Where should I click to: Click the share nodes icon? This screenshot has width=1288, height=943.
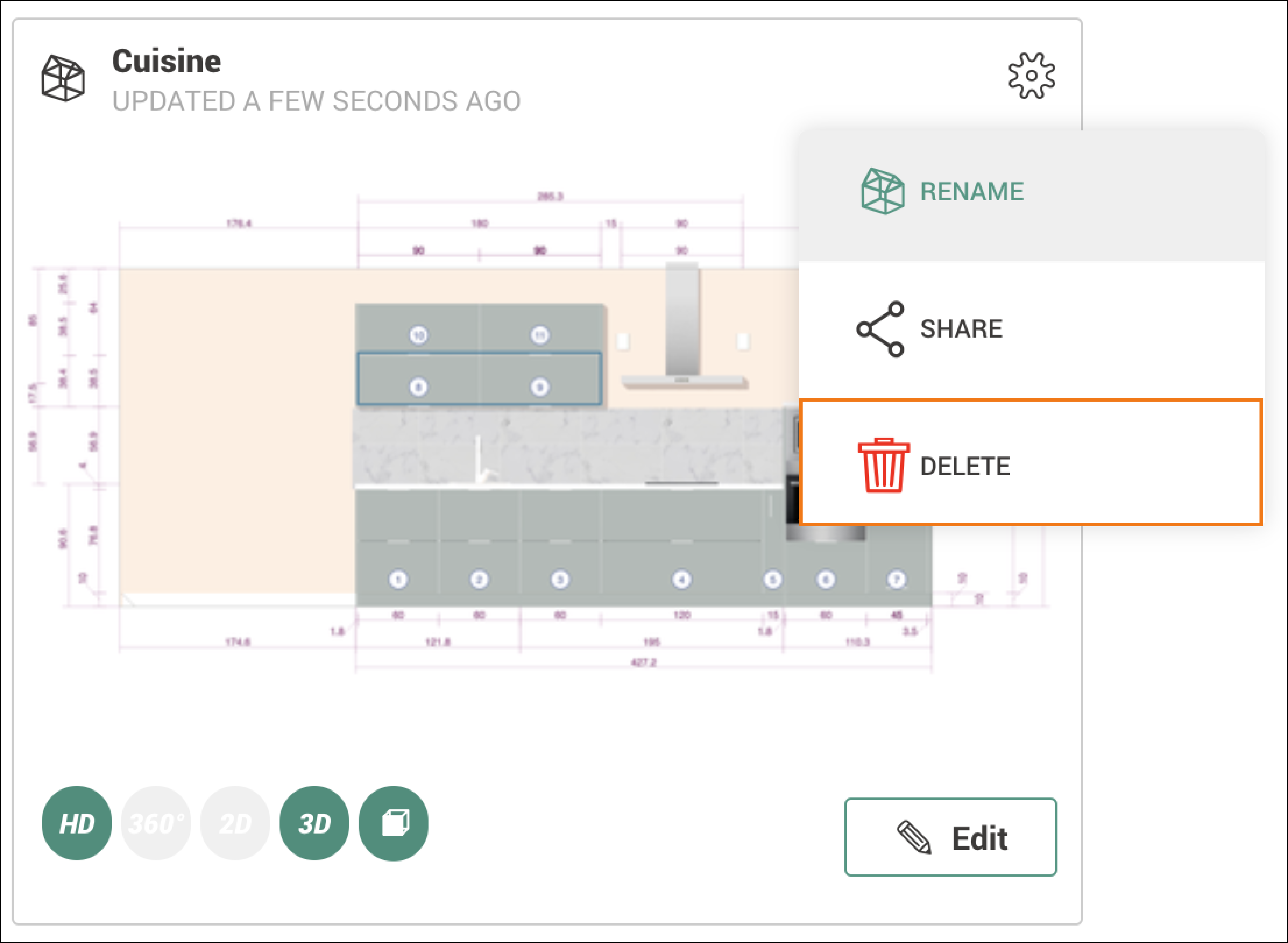880,329
